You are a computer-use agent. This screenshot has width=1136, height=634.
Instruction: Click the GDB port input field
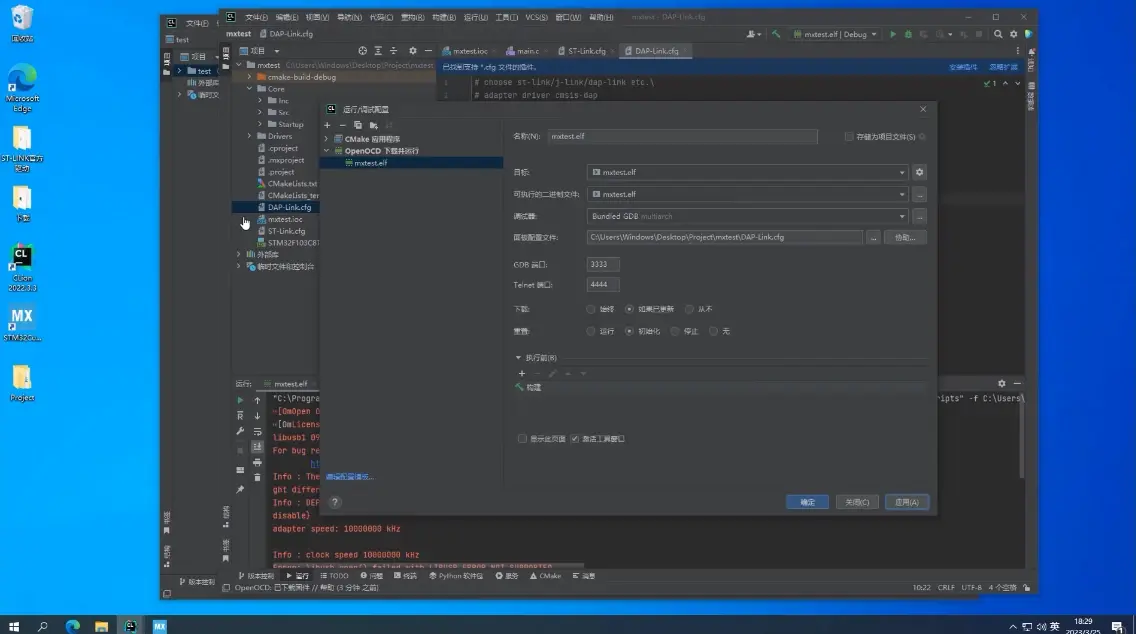[x=603, y=264]
